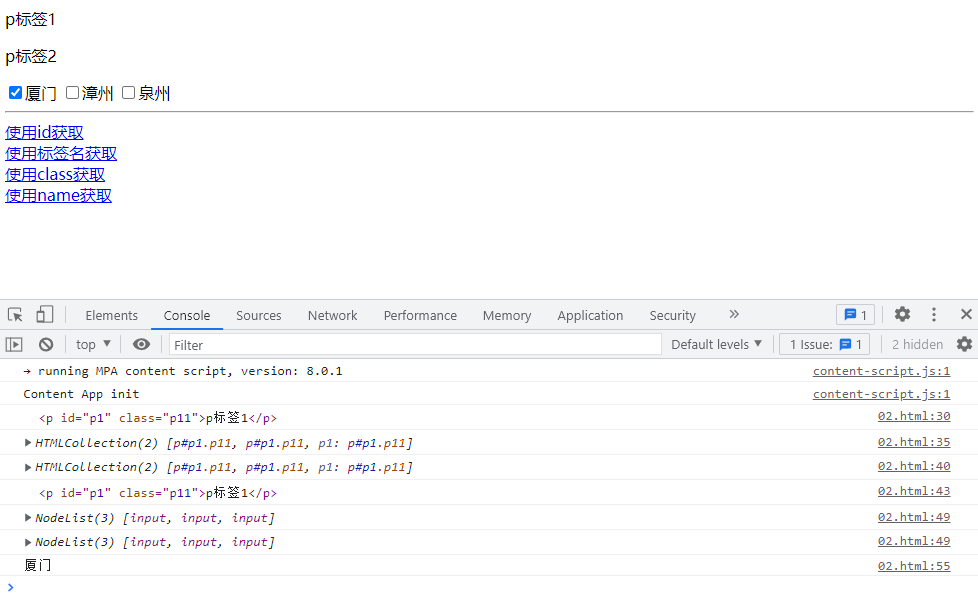The height and width of the screenshot is (614, 978).
Task: Switch to the Network tab
Action: [x=332, y=315]
